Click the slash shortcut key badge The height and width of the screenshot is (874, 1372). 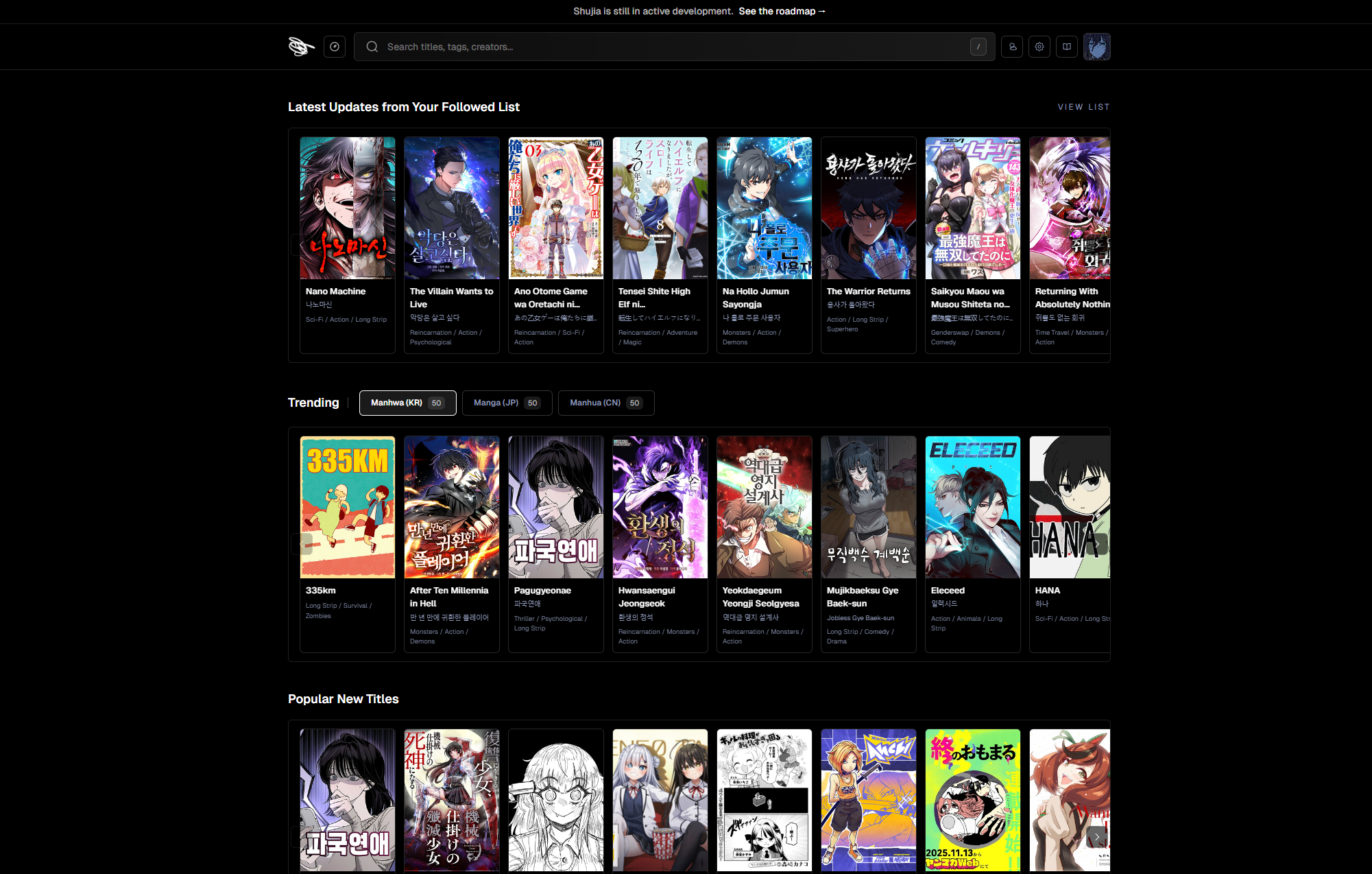tap(978, 47)
